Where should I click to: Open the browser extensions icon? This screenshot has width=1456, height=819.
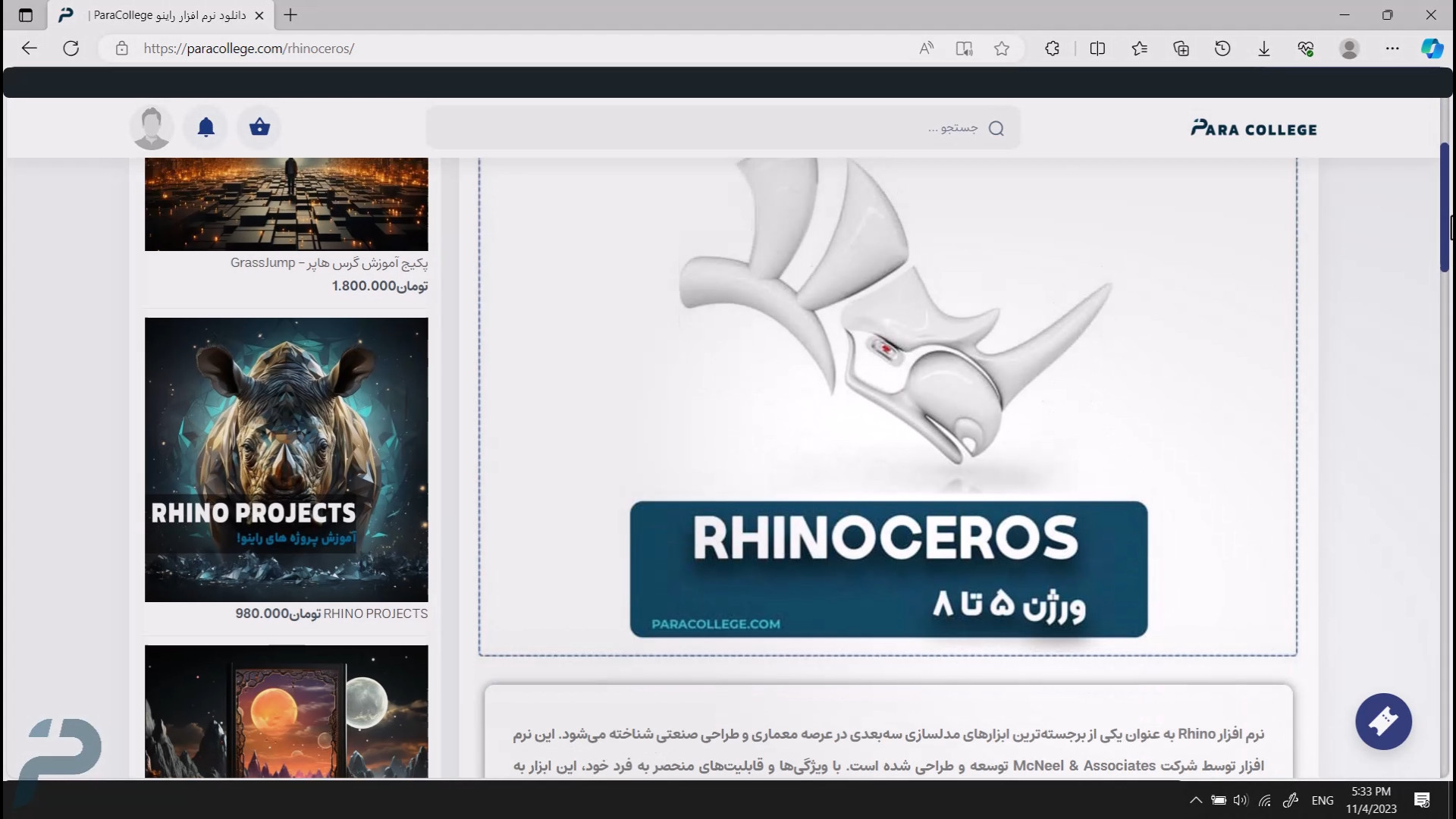(1052, 48)
